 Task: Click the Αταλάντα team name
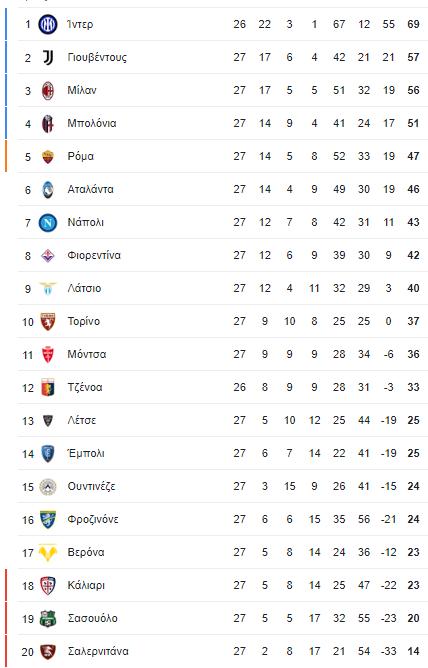click(90, 189)
